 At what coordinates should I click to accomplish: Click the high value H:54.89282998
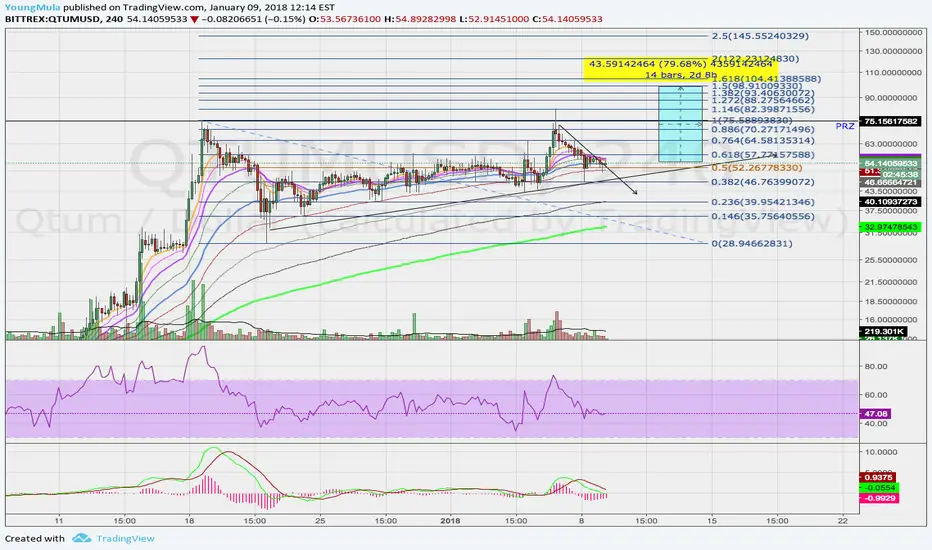(420, 19)
